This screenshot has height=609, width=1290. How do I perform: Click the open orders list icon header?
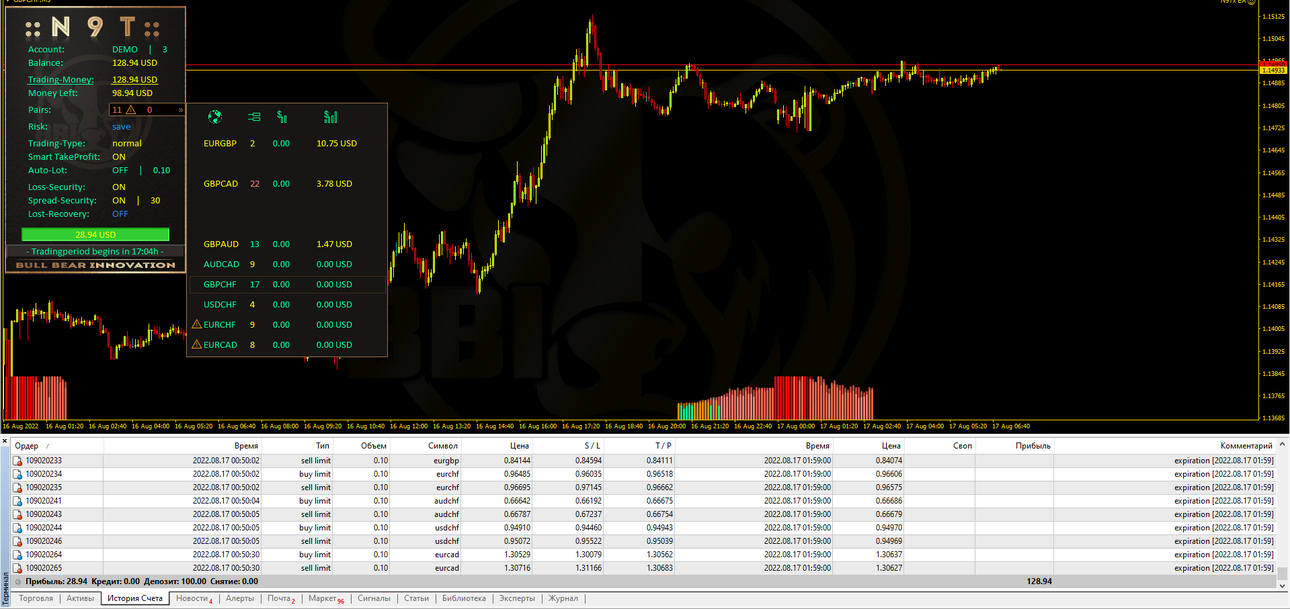pos(253,117)
